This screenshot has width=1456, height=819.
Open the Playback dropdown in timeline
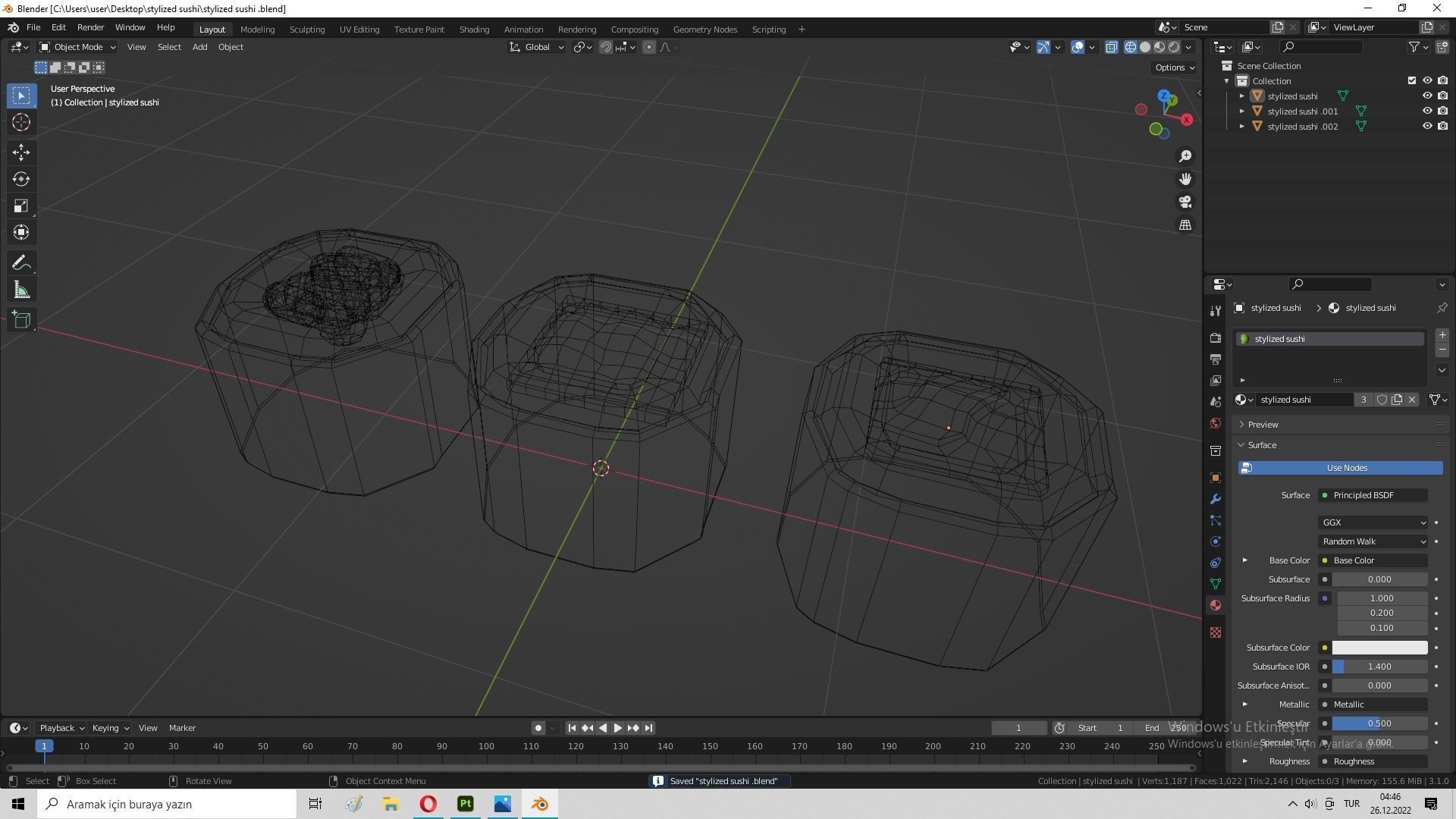[61, 728]
